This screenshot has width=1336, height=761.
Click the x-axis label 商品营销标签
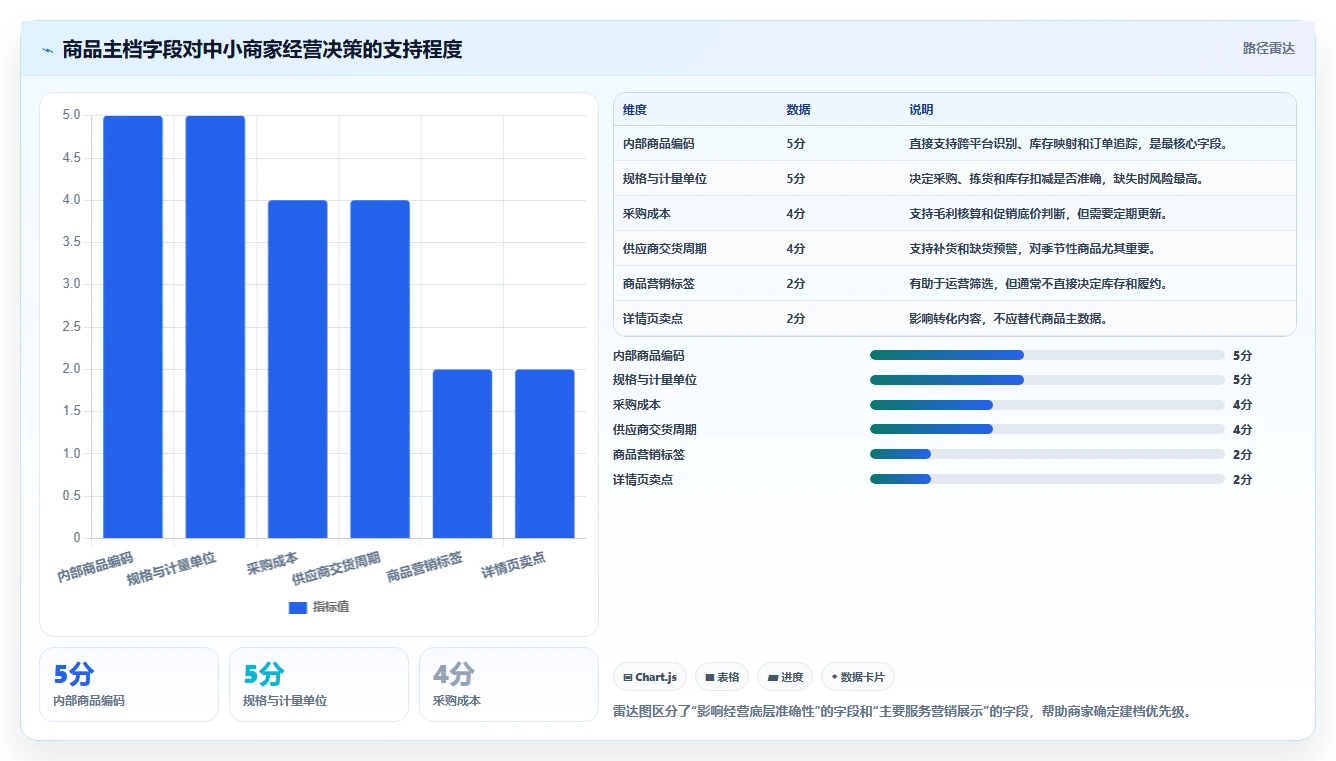(x=425, y=567)
